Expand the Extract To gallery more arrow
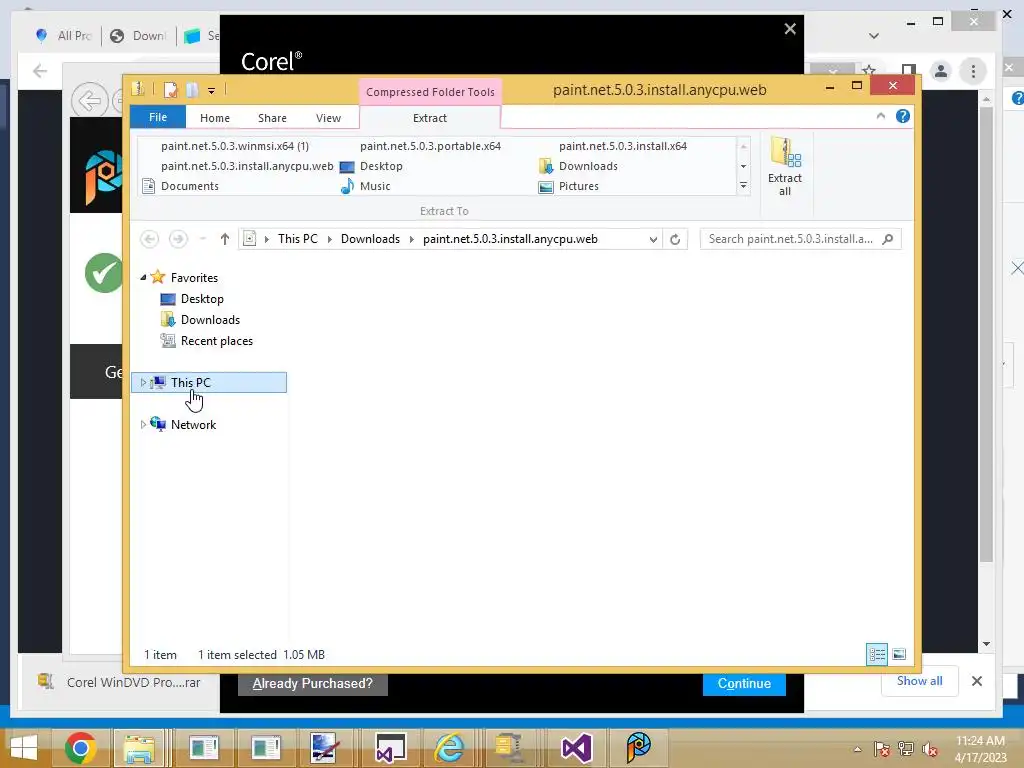This screenshot has width=1024, height=768. (x=743, y=186)
